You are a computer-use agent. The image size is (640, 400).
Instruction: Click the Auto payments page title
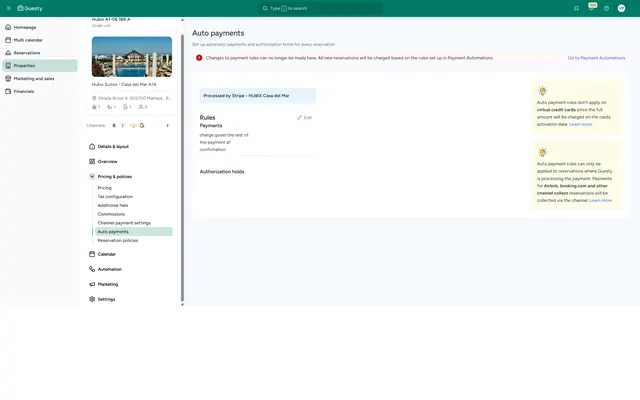[x=218, y=33]
